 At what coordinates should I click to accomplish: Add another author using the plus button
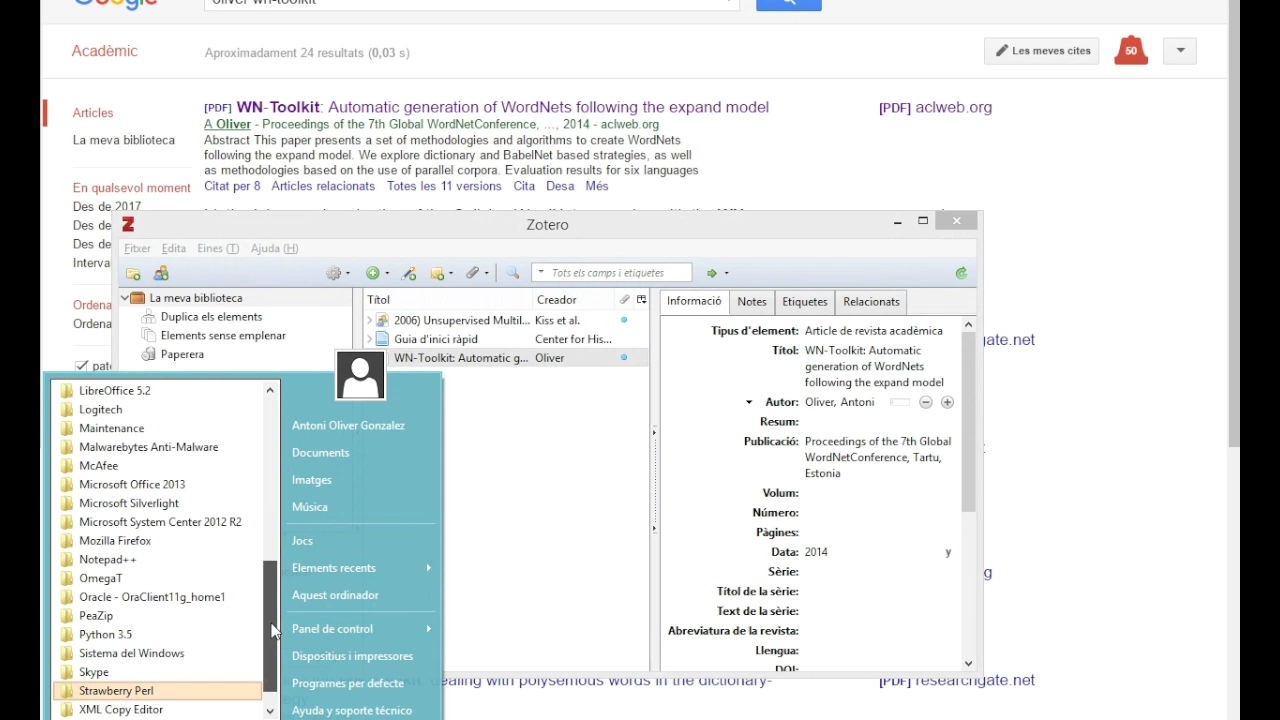(947, 402)
